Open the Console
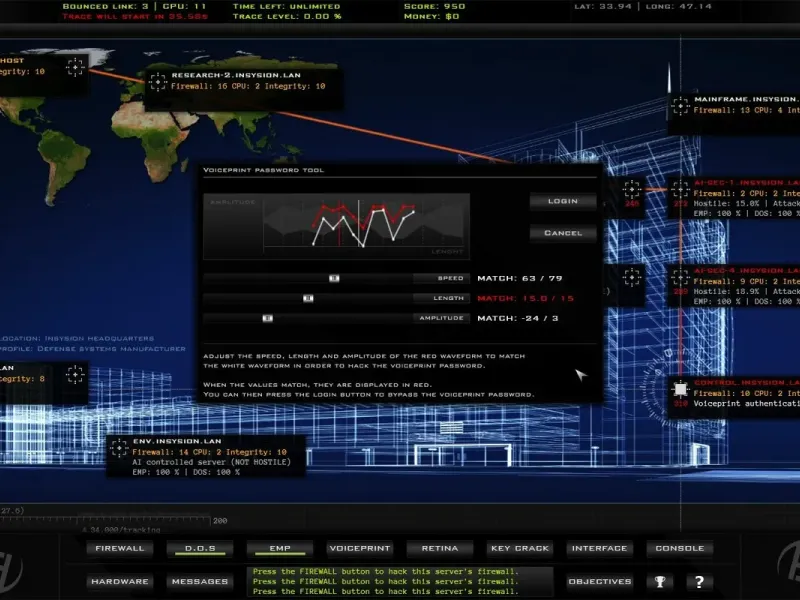The height and width of the screenshot is (600, 800). point(680,548)
